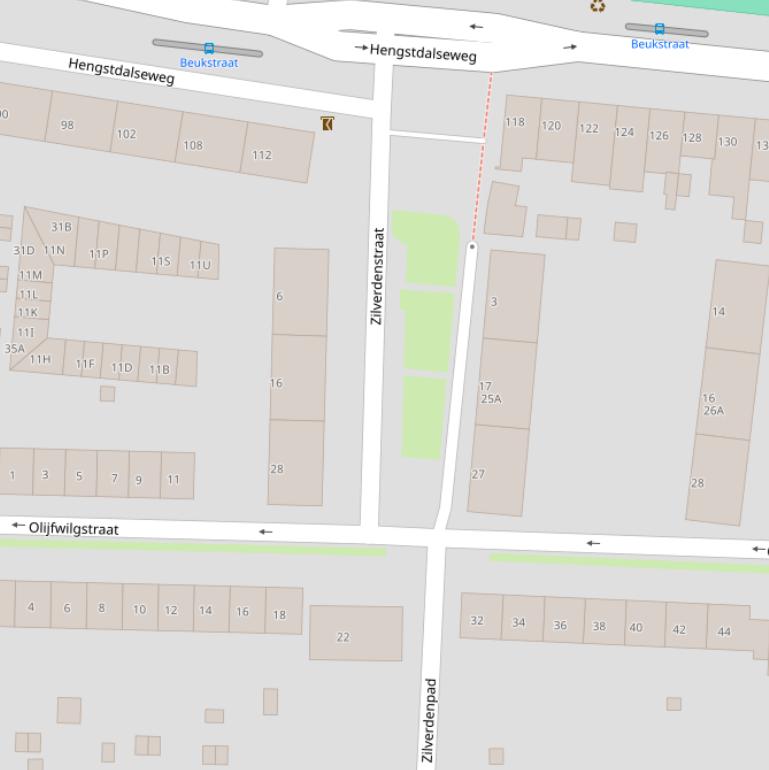Click the right Beukstraat bus stop icon
The width and height of the screenshot is (769, 770).
point(659,29)
